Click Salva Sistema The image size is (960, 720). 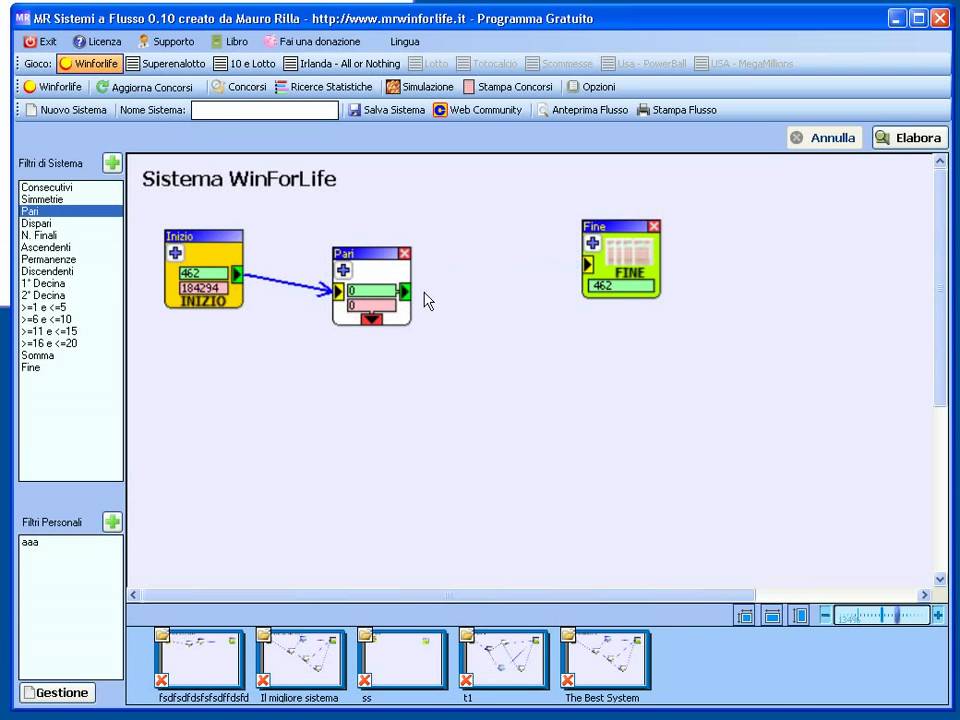coord(387,110)
